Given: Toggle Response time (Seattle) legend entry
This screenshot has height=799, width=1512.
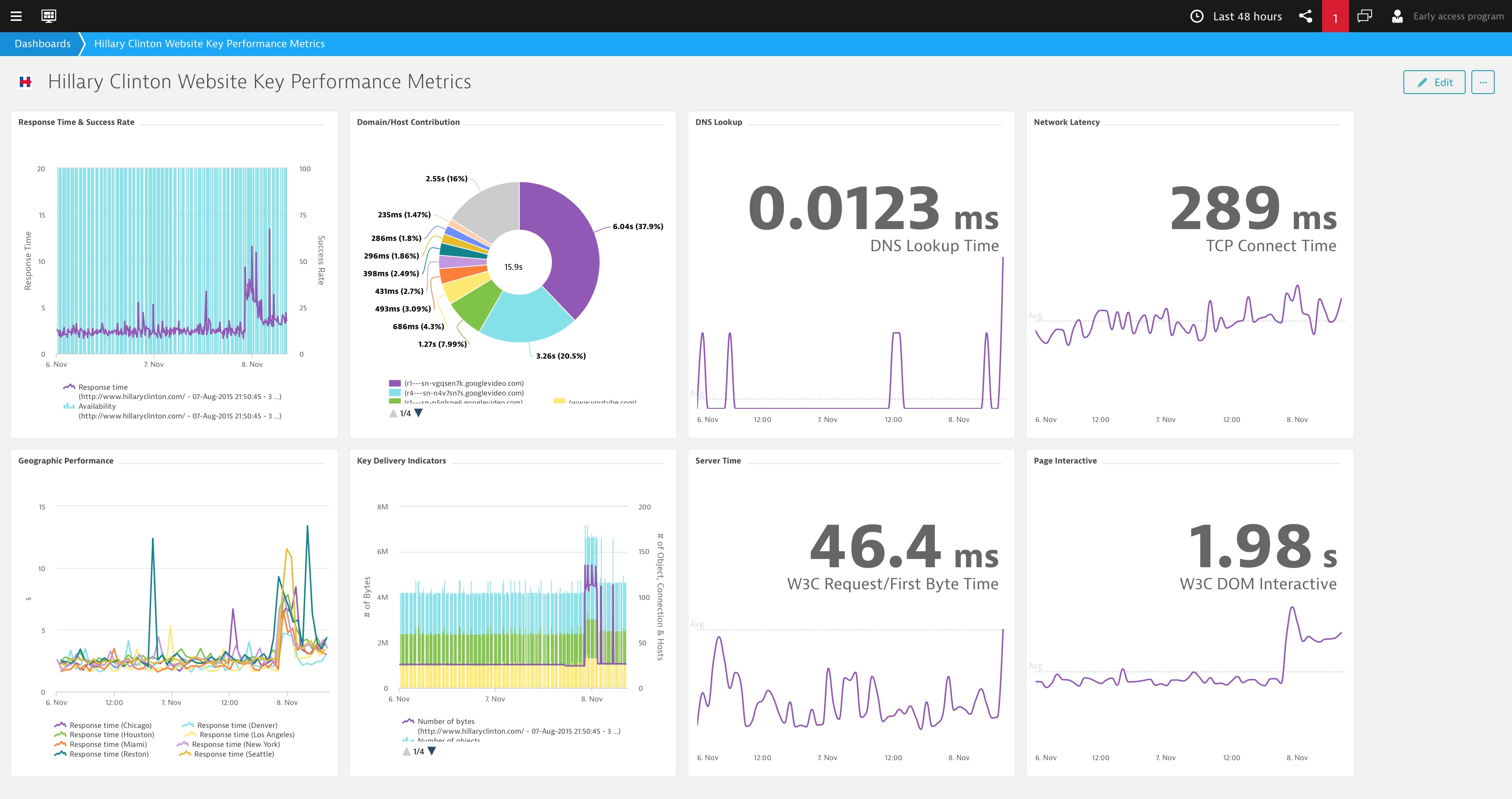Looking at the screenshot, I should pos(227,754).
